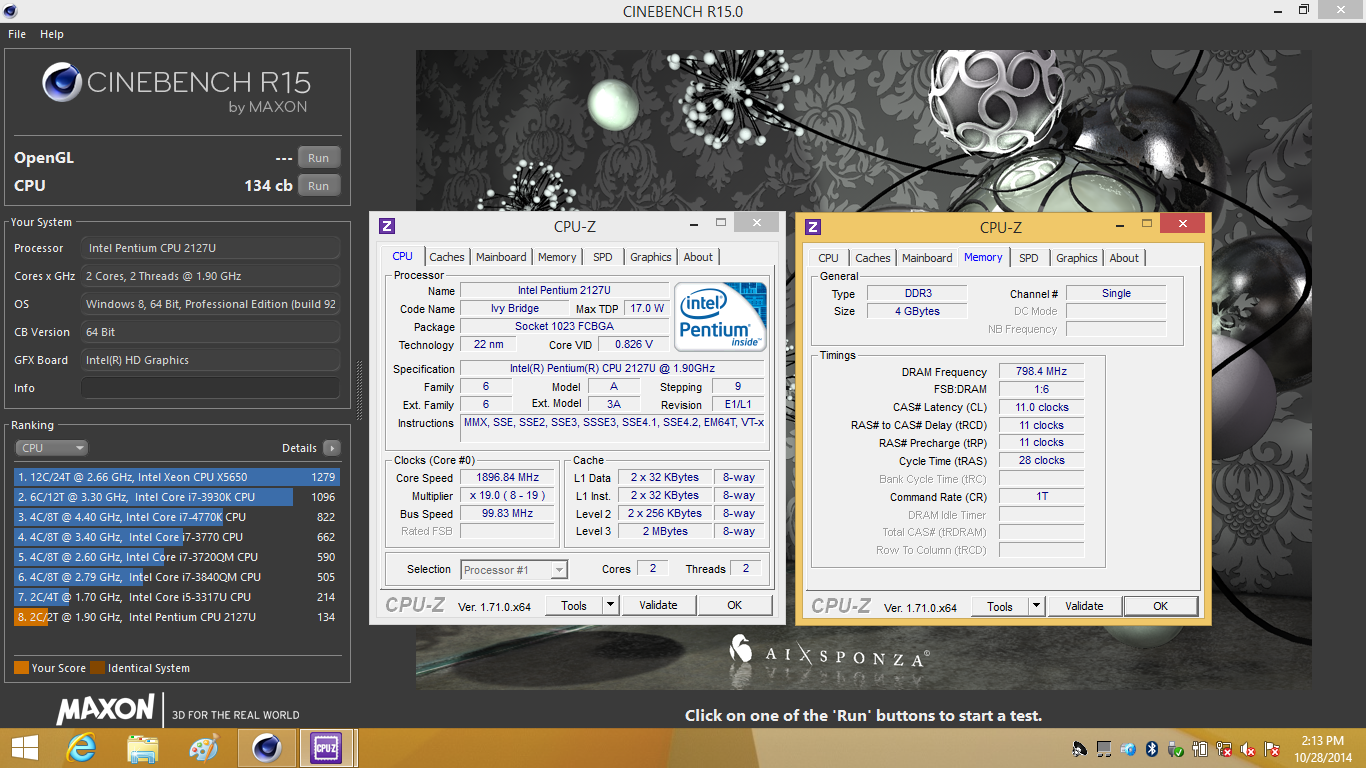Open the clock showing 2:13 PM

[x=1322, y=748]
